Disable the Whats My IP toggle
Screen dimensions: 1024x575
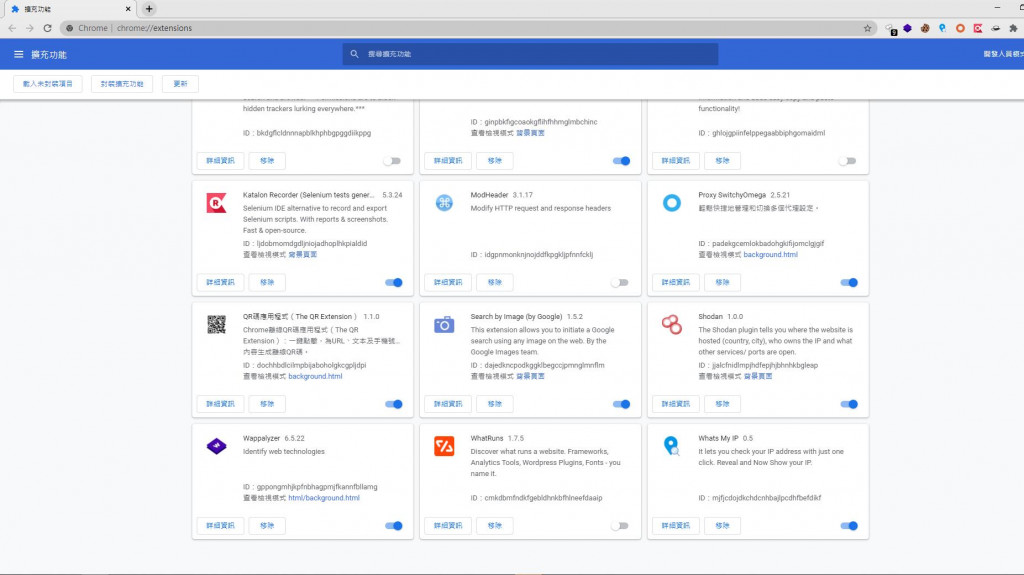coord(849,525)
